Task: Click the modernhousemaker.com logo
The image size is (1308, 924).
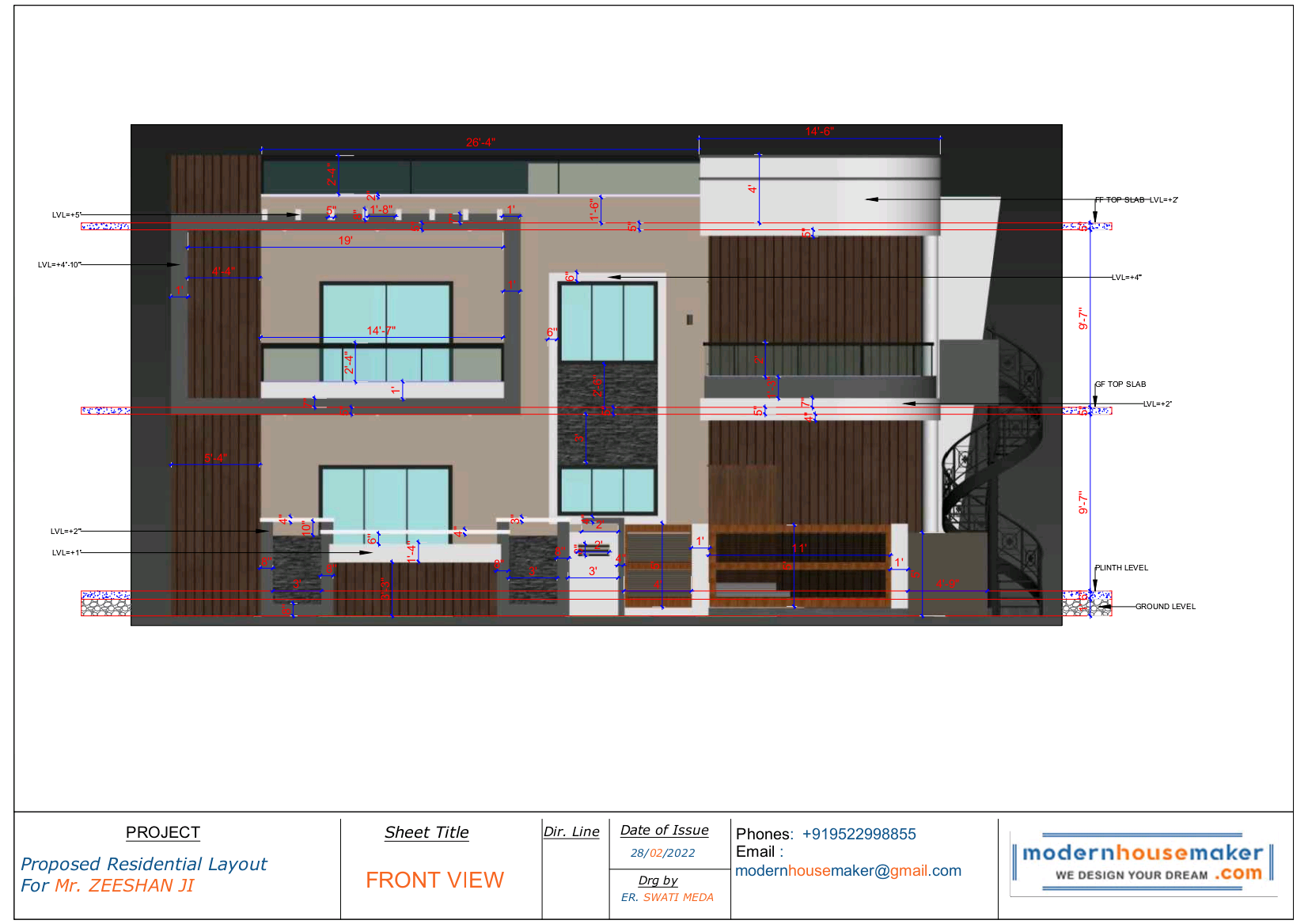Action: 1143,862
